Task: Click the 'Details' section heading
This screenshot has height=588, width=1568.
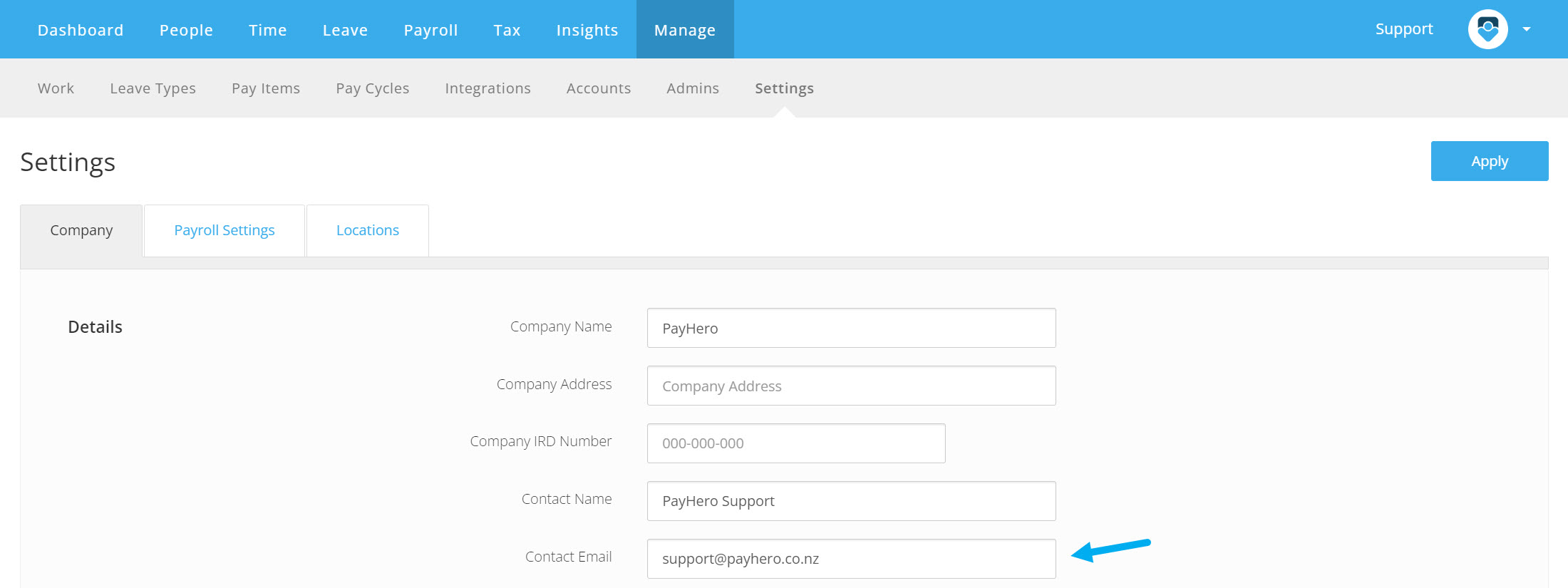Action: coord(95,327)
